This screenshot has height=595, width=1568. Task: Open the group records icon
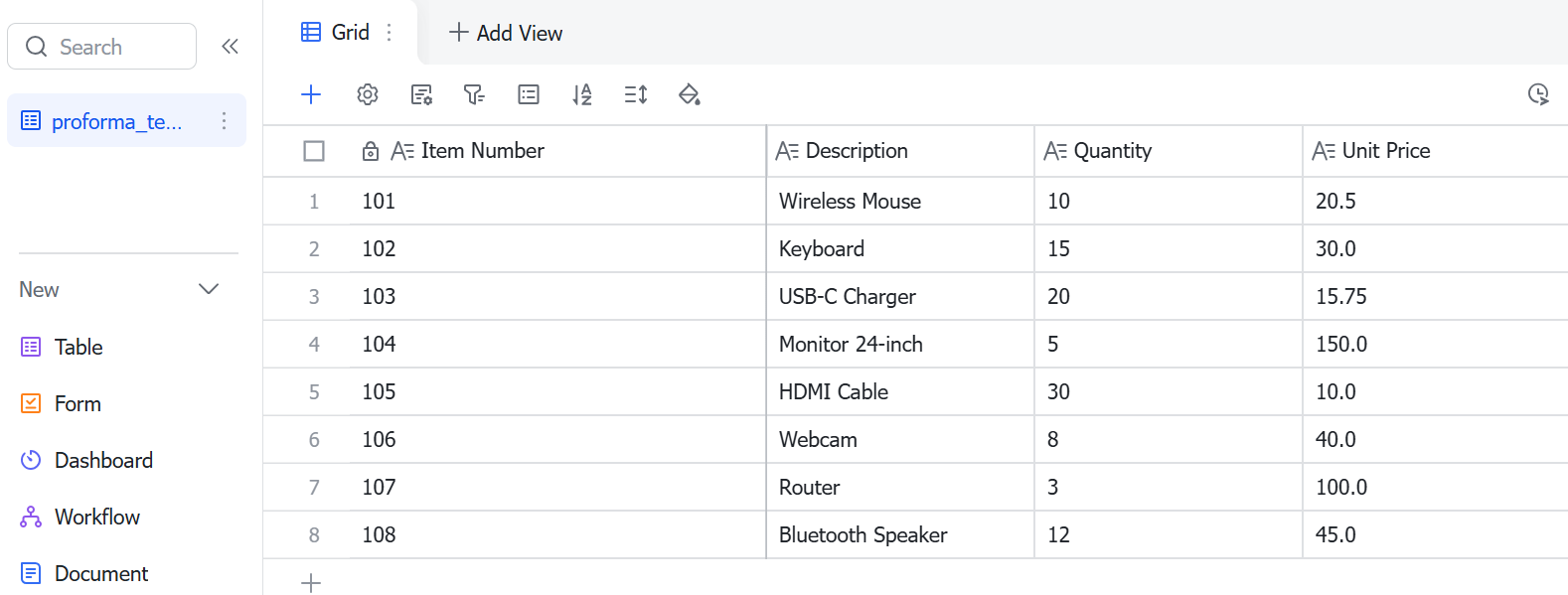529,94
